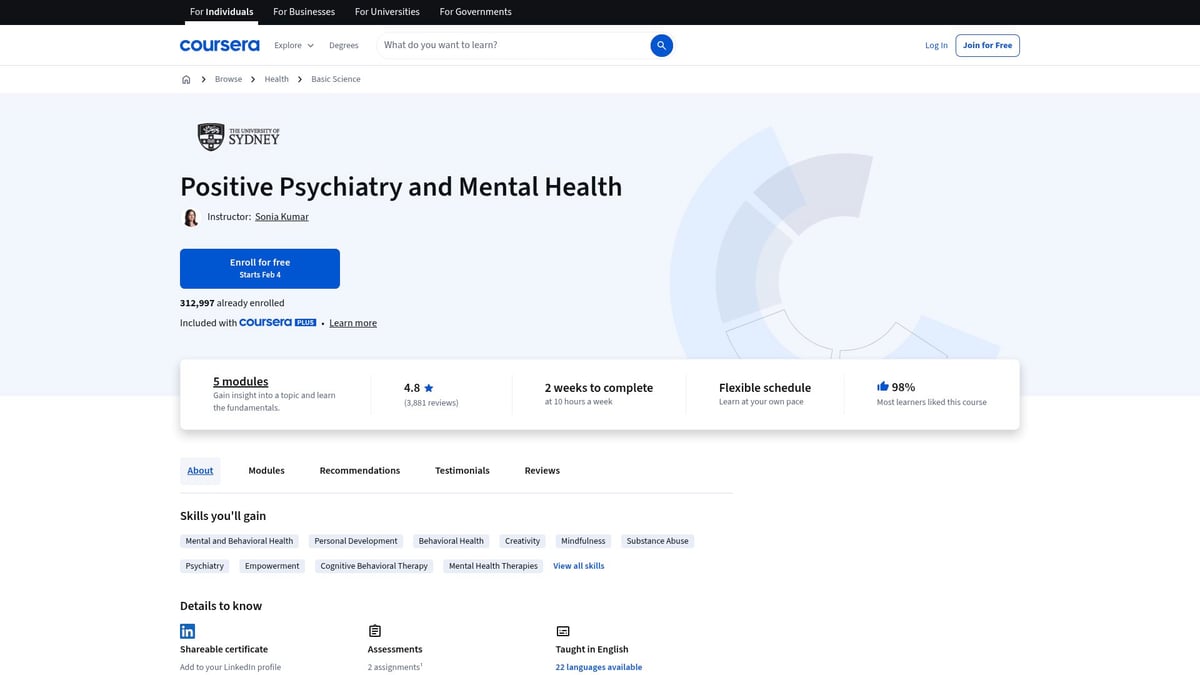The height and width of the screenshot is (675, 1200).
Task: Switch to the Testimonials tab
Action: pyautogui.click(x=462, y=470)
